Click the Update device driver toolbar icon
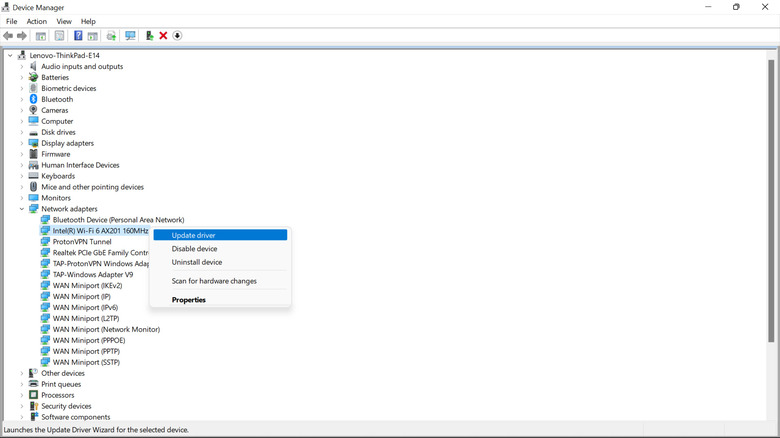Viewport: 780px width, 438px height. click(x=149, y=36)
